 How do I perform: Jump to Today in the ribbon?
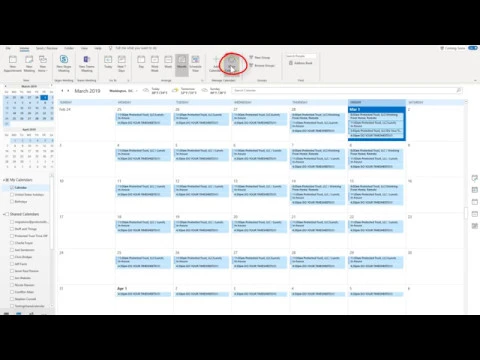click(x=108, y=63)
